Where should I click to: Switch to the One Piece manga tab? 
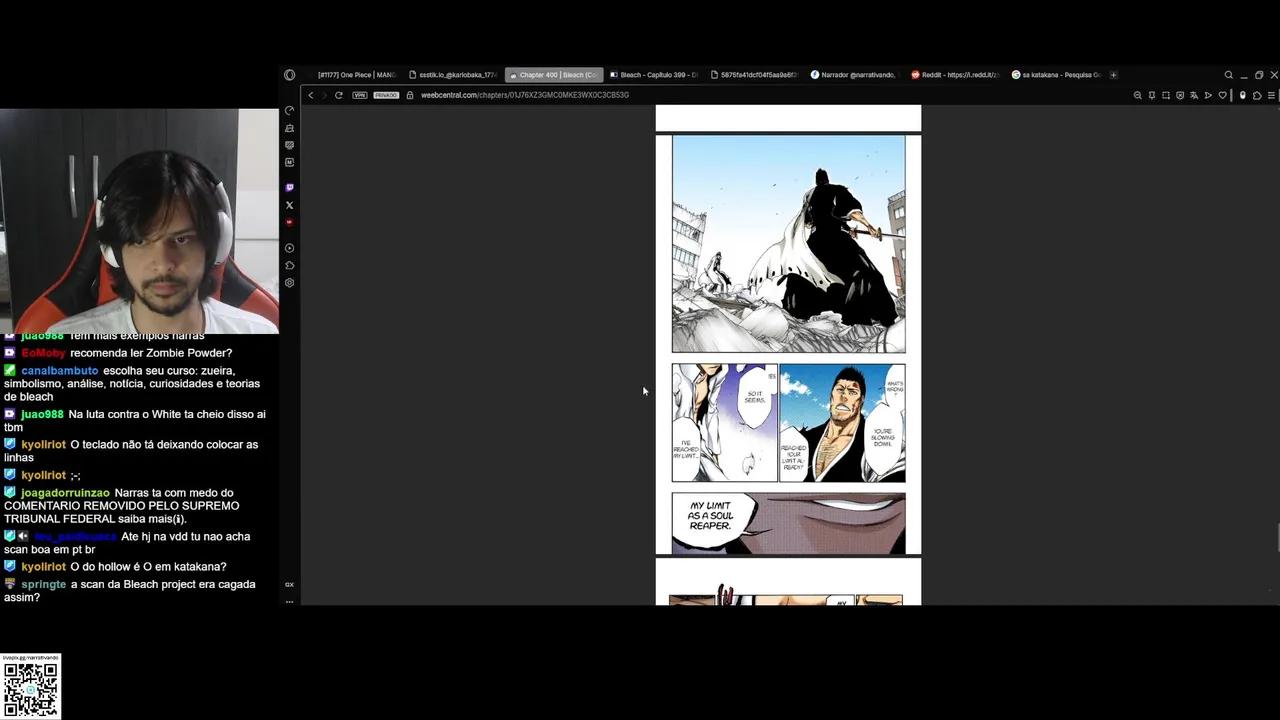[353, 75]
